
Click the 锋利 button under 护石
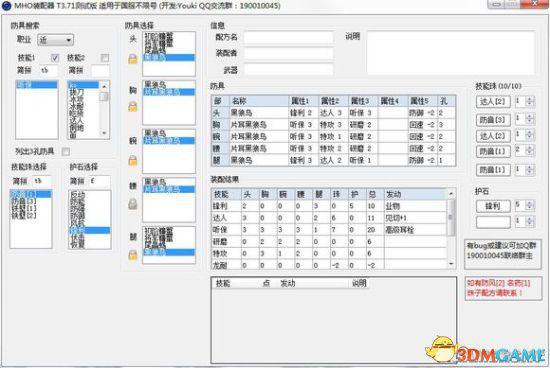[x=493, y=206]
